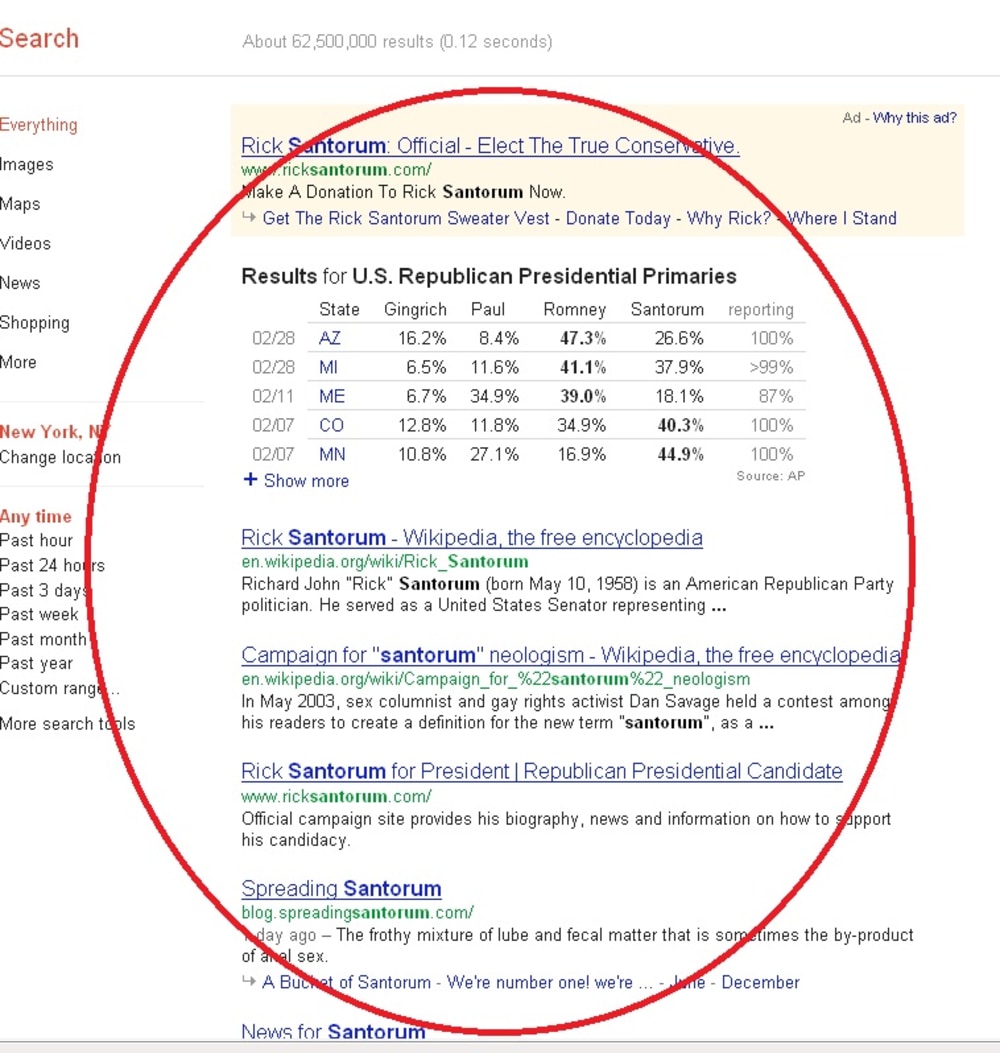This screenshot has height=1053, width=1000.
Task: Click the 87% reporting value for ME
Action: click(x=776, y=396)
